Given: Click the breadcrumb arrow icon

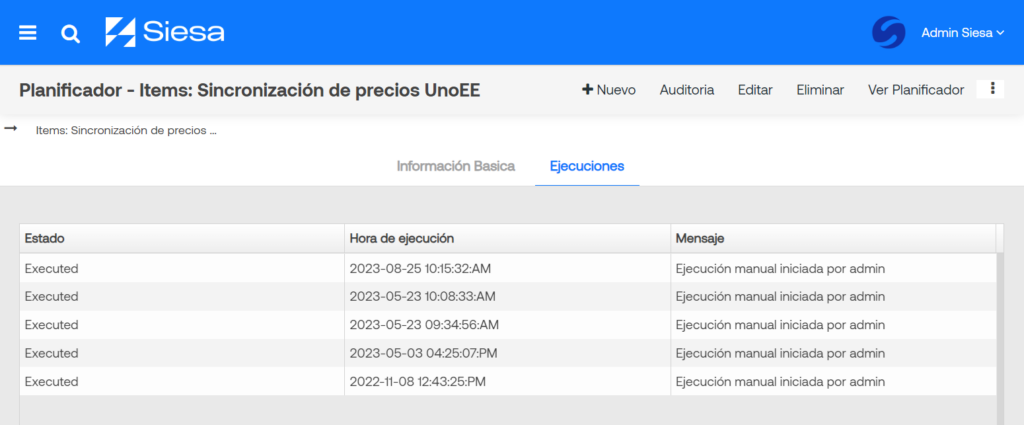Looking at the screenshot, I should point(10,129).
